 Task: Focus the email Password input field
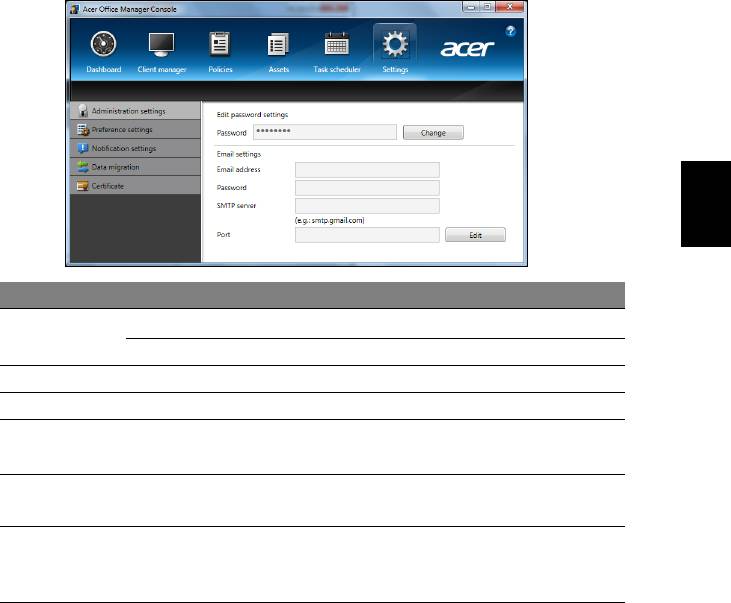click(367, 188)
